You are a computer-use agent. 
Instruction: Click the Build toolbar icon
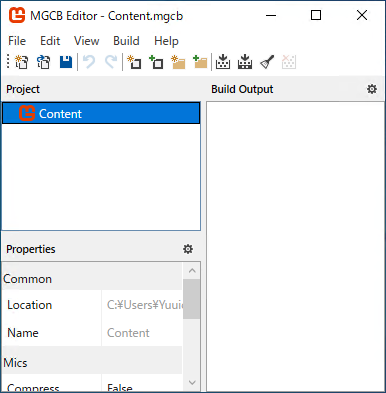pyautogui.click(x=223, y=62)
